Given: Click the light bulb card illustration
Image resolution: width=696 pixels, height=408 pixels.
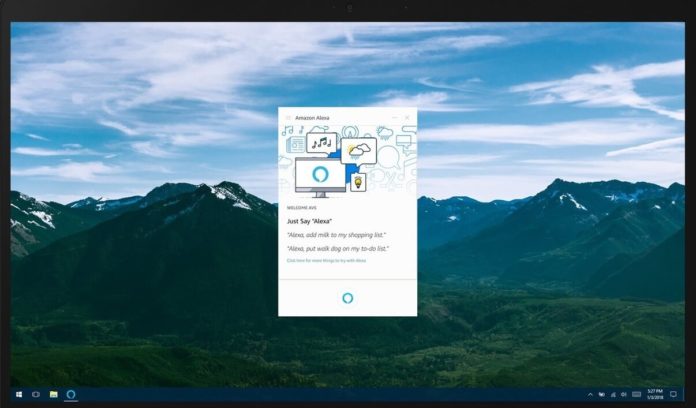Looking at the screenshot, I should pos(358,182).
